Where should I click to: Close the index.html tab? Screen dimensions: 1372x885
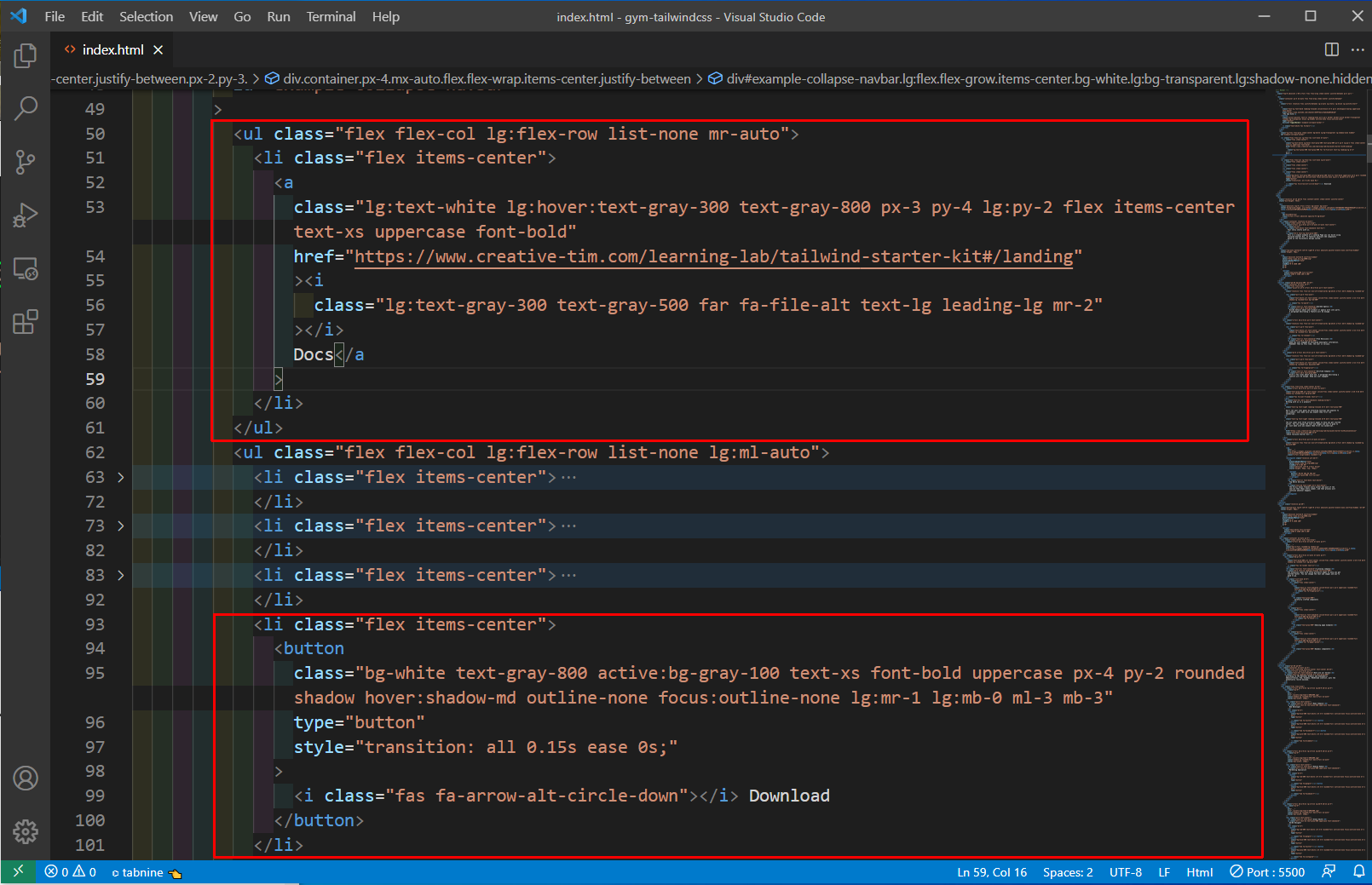(x=158, y=50)
